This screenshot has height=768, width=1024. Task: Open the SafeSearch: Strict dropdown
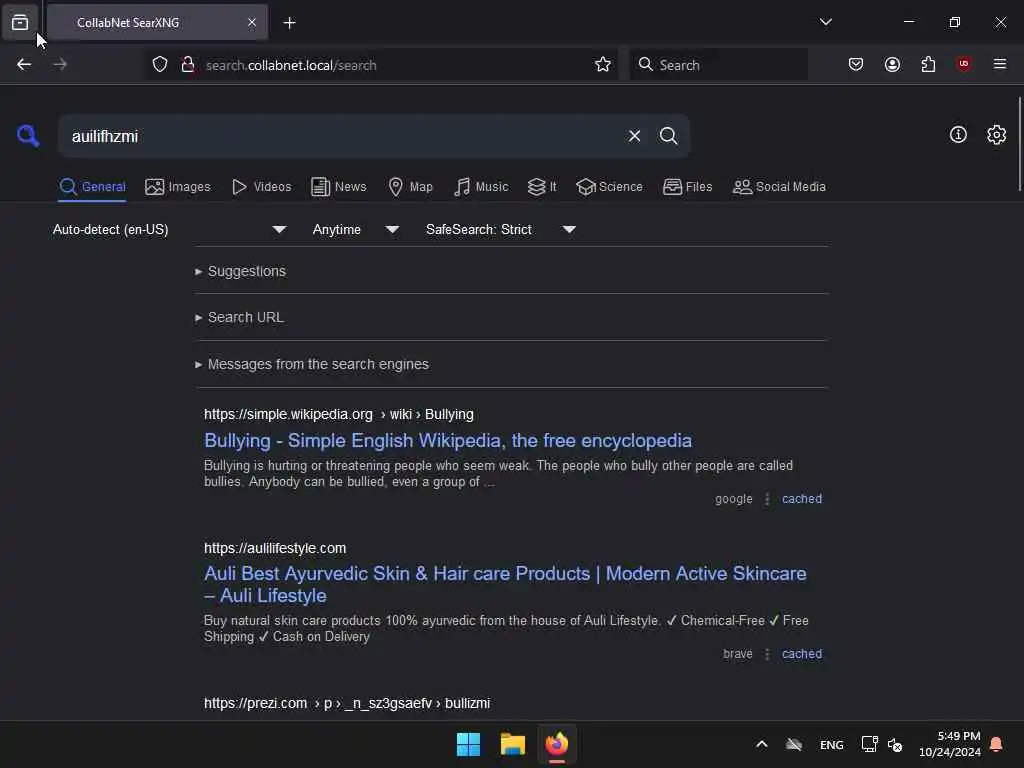(x=500, y=229)
